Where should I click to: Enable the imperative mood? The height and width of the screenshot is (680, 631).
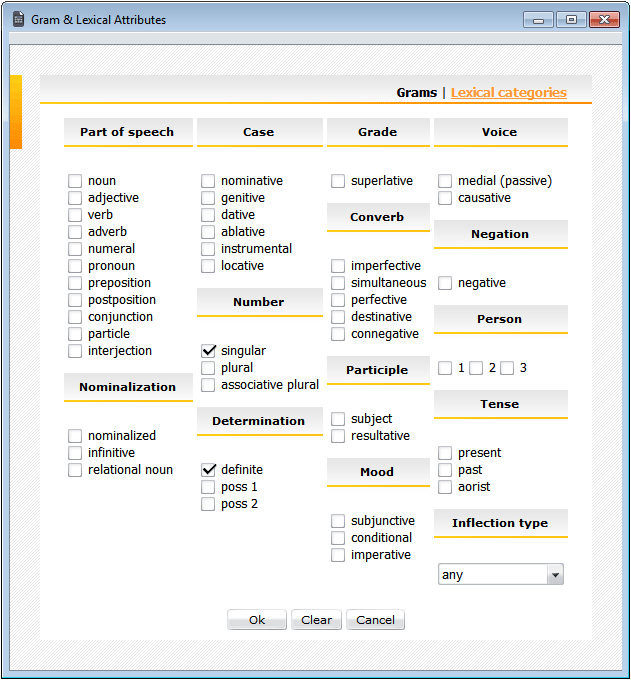[338, 555]
